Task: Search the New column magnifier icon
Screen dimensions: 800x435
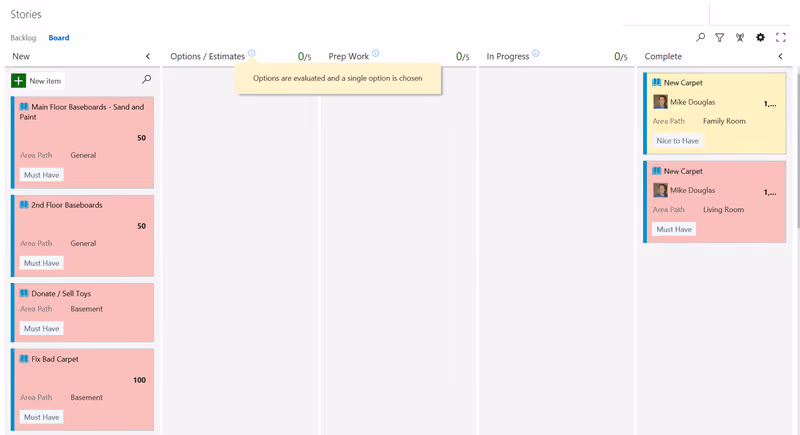Action: [146, 79]
